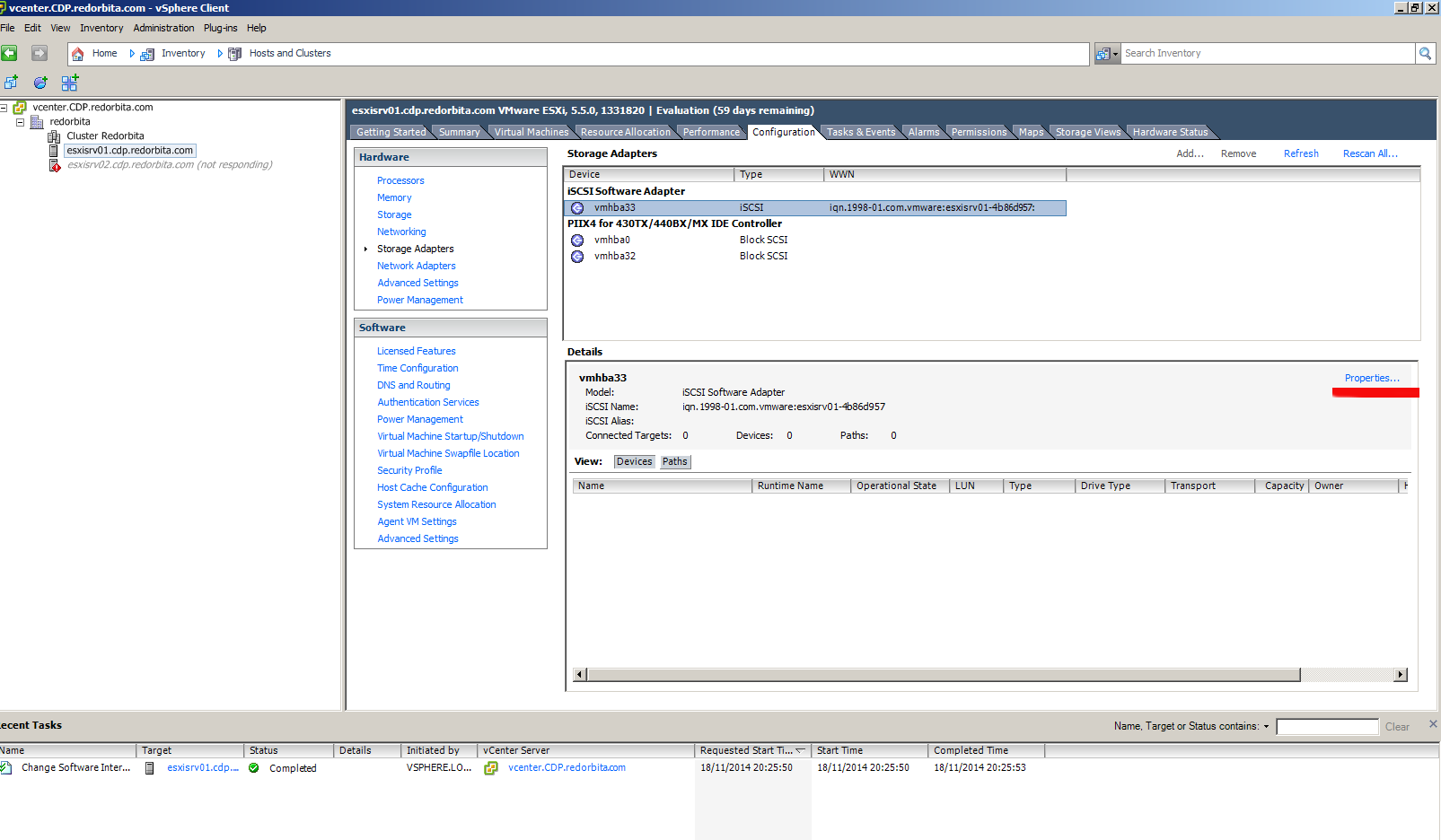Click the New Resource Pool toolbar icon
The image size is (1441, 840).
tap(40, 83)
